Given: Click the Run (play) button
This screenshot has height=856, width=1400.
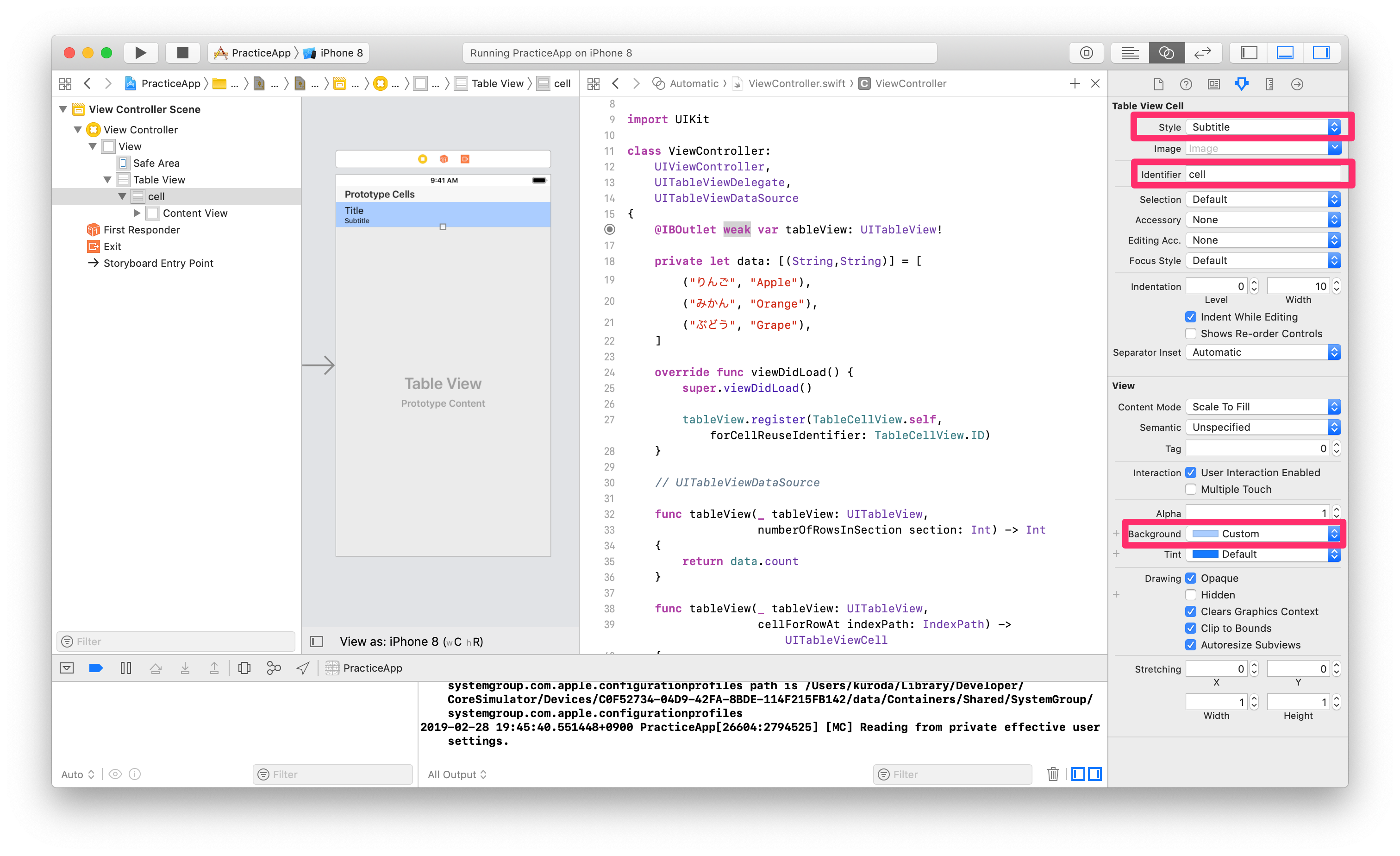Looking at the screenshot, I should [x=140, y=53].
